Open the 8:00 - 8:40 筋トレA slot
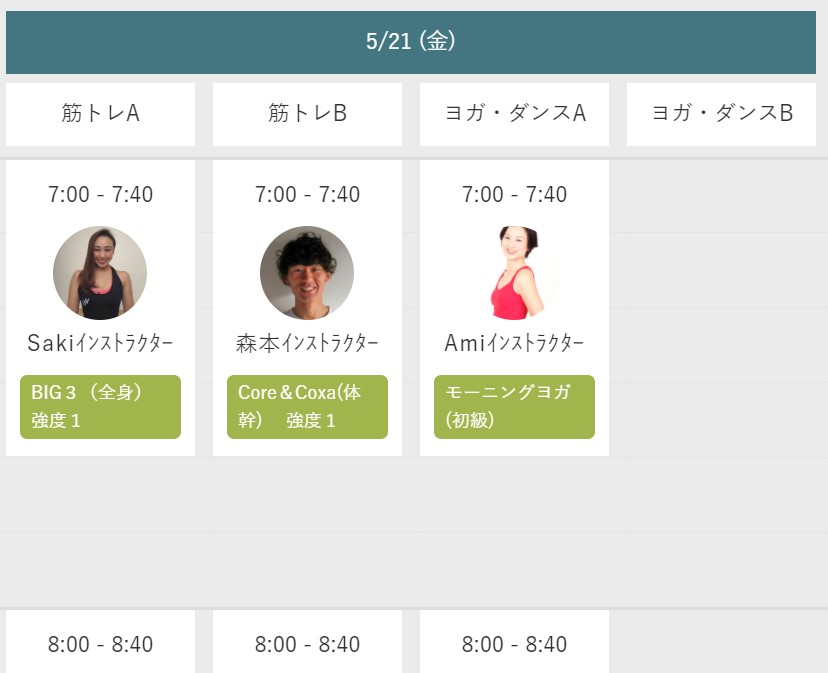Screen dimensions: 828x673 100,645
